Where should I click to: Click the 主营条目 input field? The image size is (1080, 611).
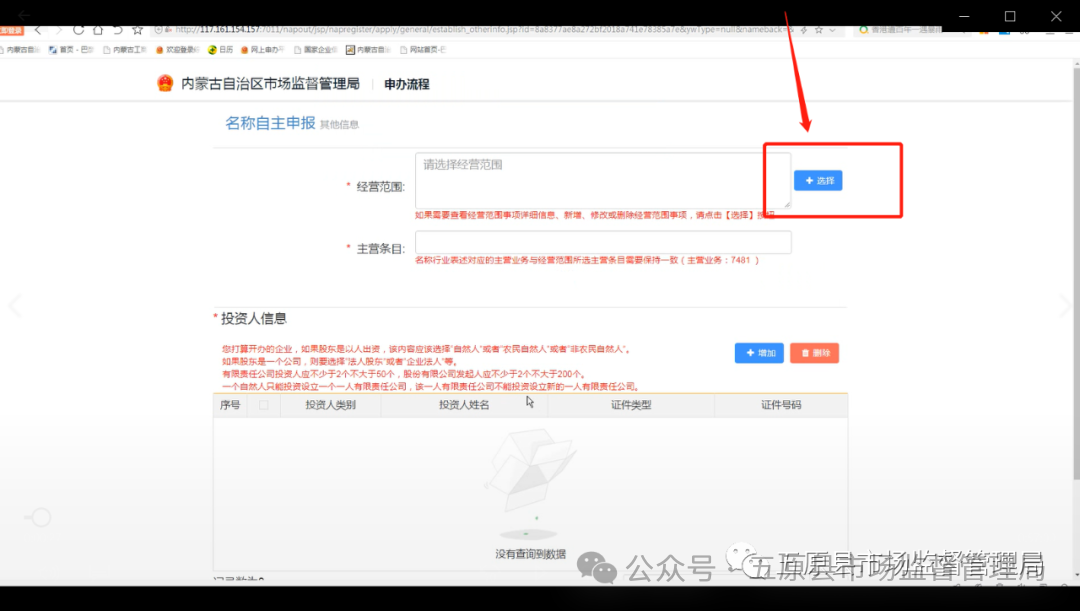(x=600, y=242)
